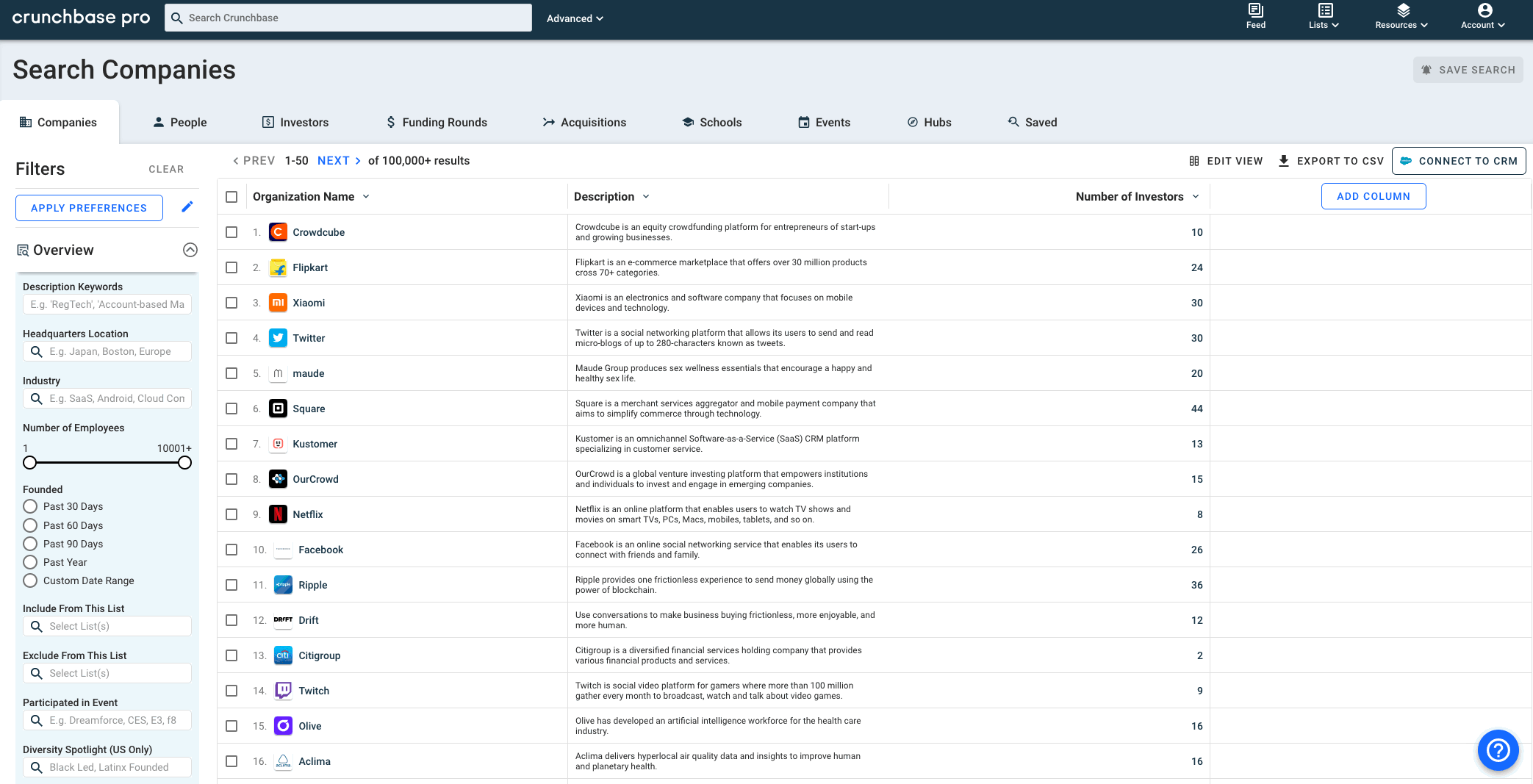Viewport: 1533px width, 784px height.
Task: Click the Netflix company logo
Action: 278,514
